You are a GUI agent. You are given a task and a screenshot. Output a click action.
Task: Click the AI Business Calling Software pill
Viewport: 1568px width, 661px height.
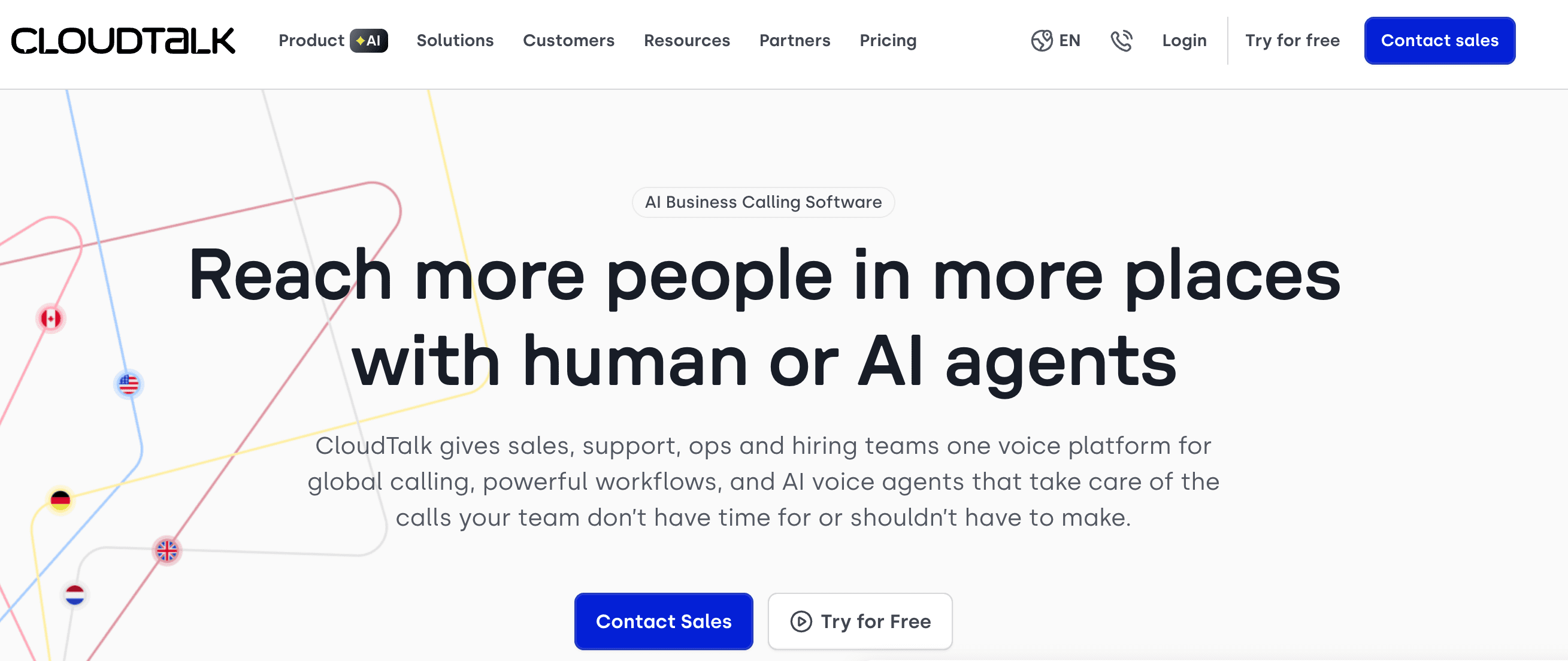coord(762,202)
